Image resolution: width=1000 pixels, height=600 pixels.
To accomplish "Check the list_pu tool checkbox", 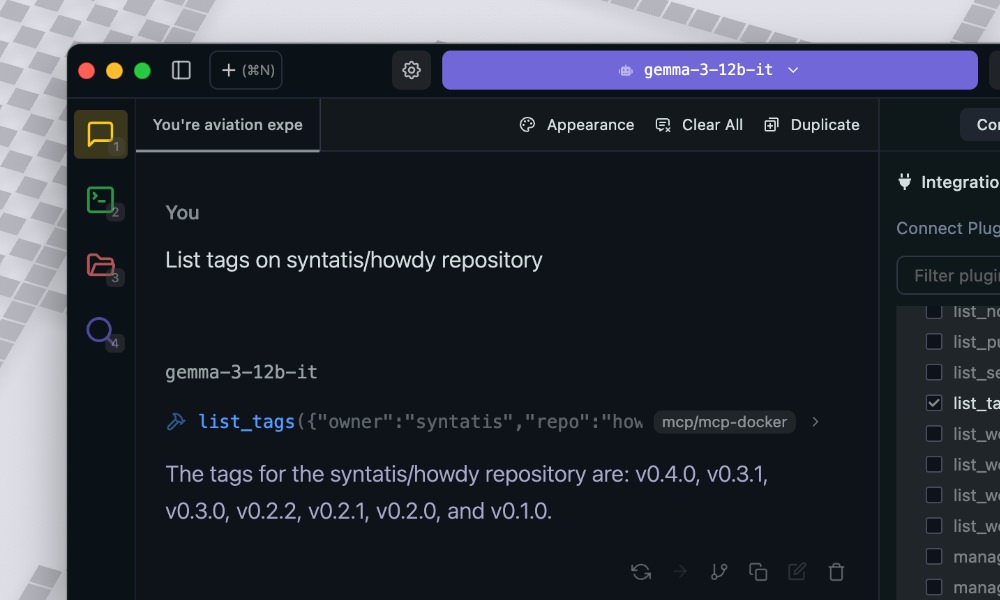I will [933, 341].
